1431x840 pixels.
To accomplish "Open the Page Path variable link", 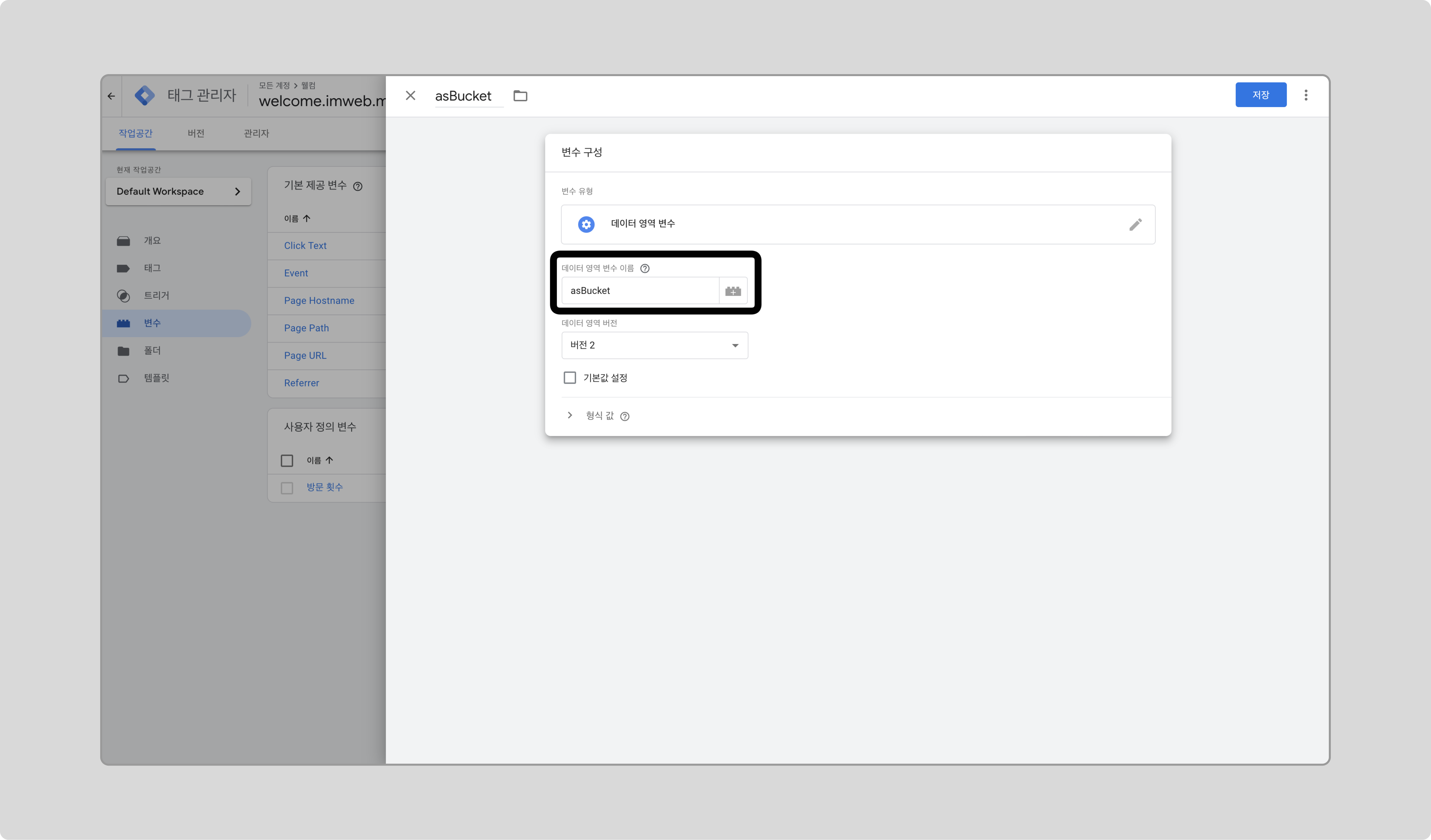I will (307, 328).
